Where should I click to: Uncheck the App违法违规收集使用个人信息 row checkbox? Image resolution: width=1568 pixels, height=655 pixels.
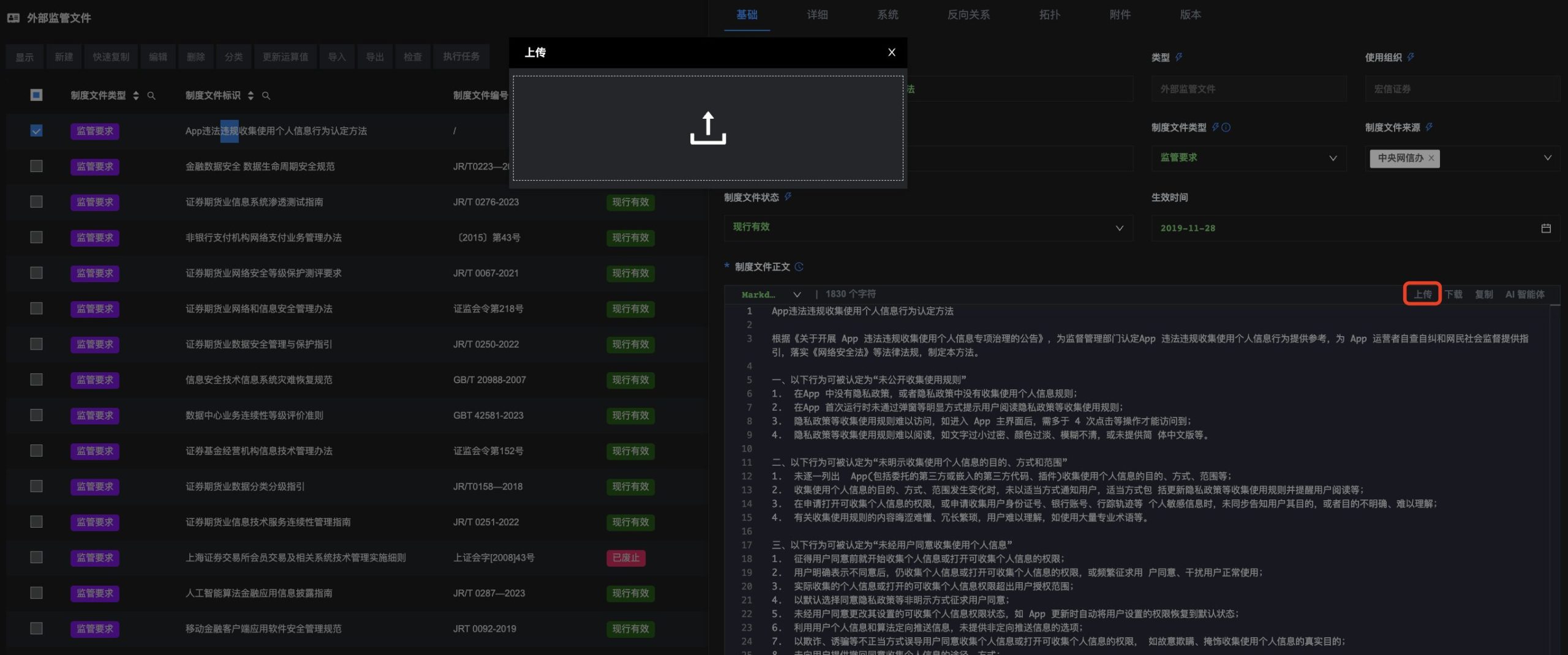(x=36, y=130)
